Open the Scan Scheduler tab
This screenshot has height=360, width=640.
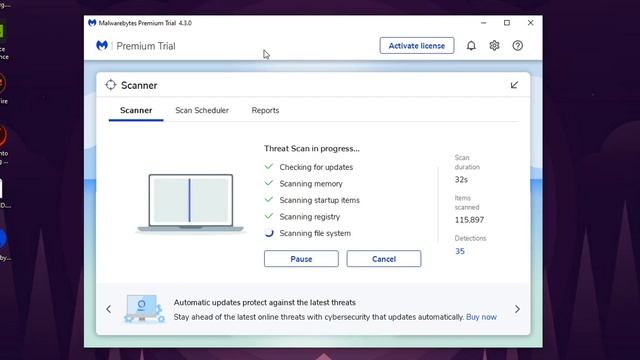(202, 110)
